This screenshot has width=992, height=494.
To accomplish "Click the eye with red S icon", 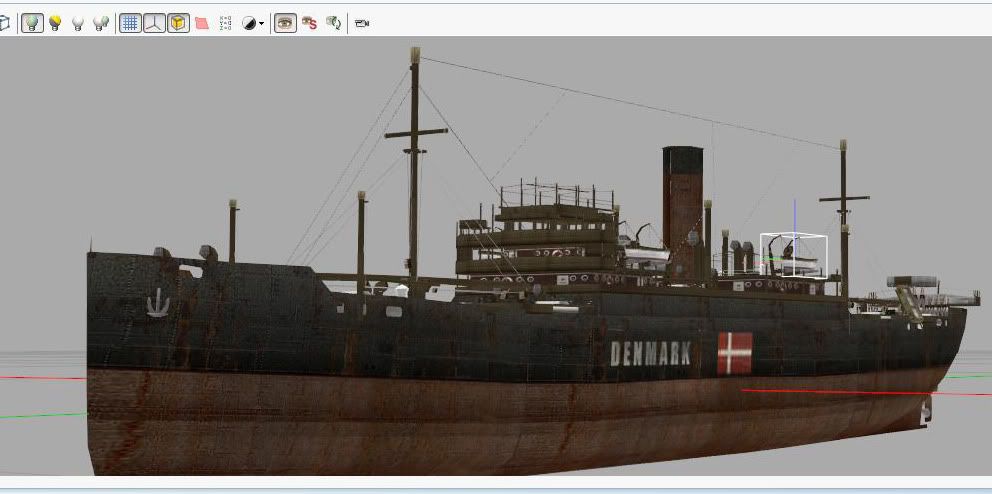I will click(x=309, y=23).
